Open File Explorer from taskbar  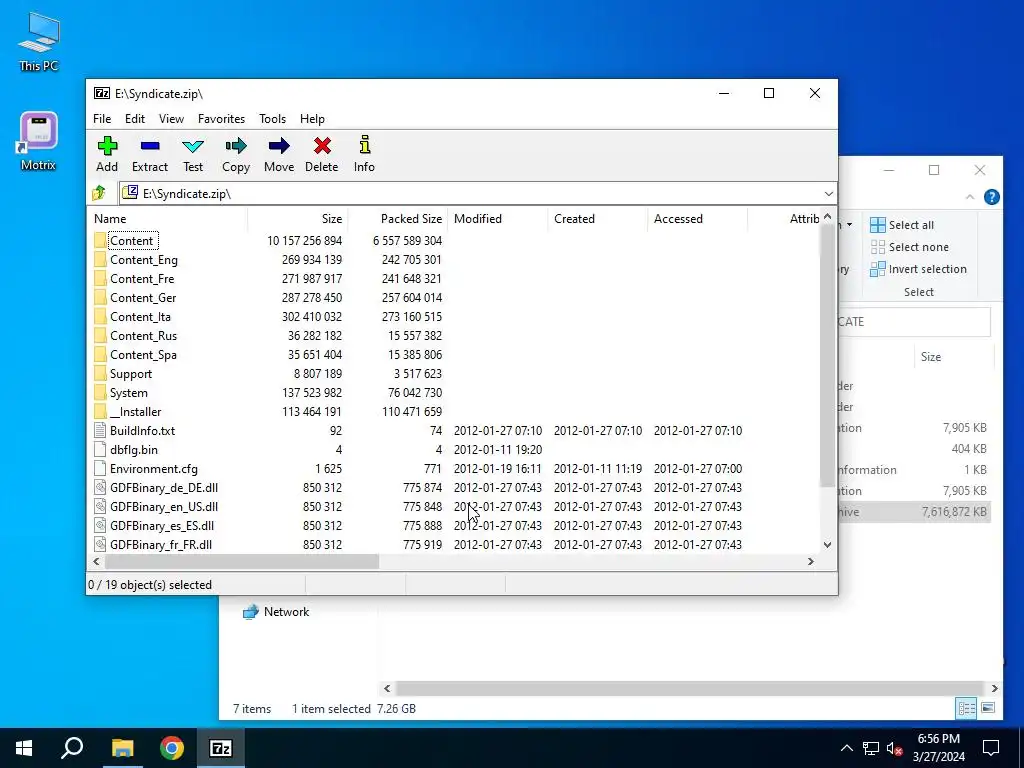tap(122, 748)
